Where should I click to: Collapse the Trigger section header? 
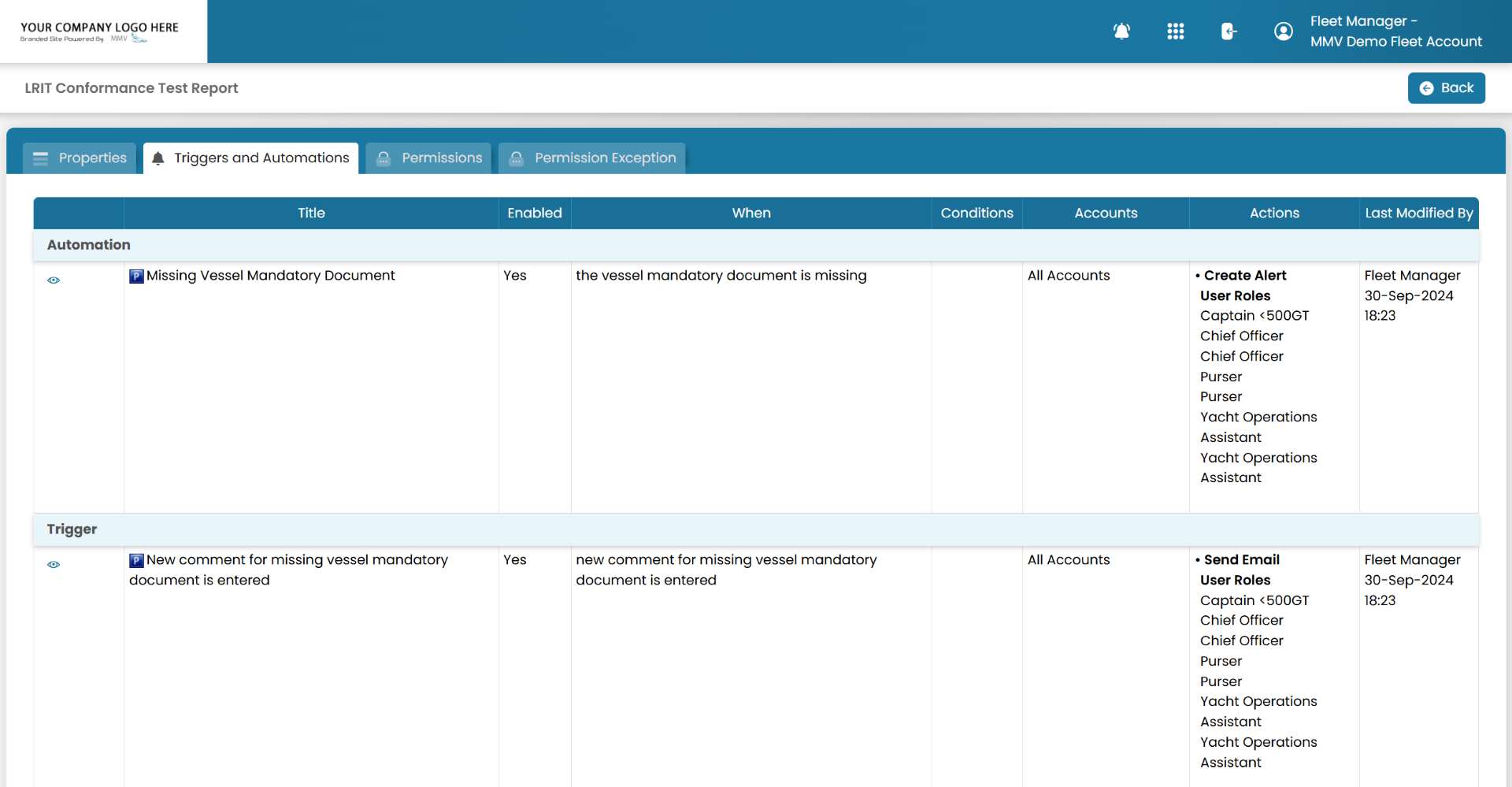72,529
